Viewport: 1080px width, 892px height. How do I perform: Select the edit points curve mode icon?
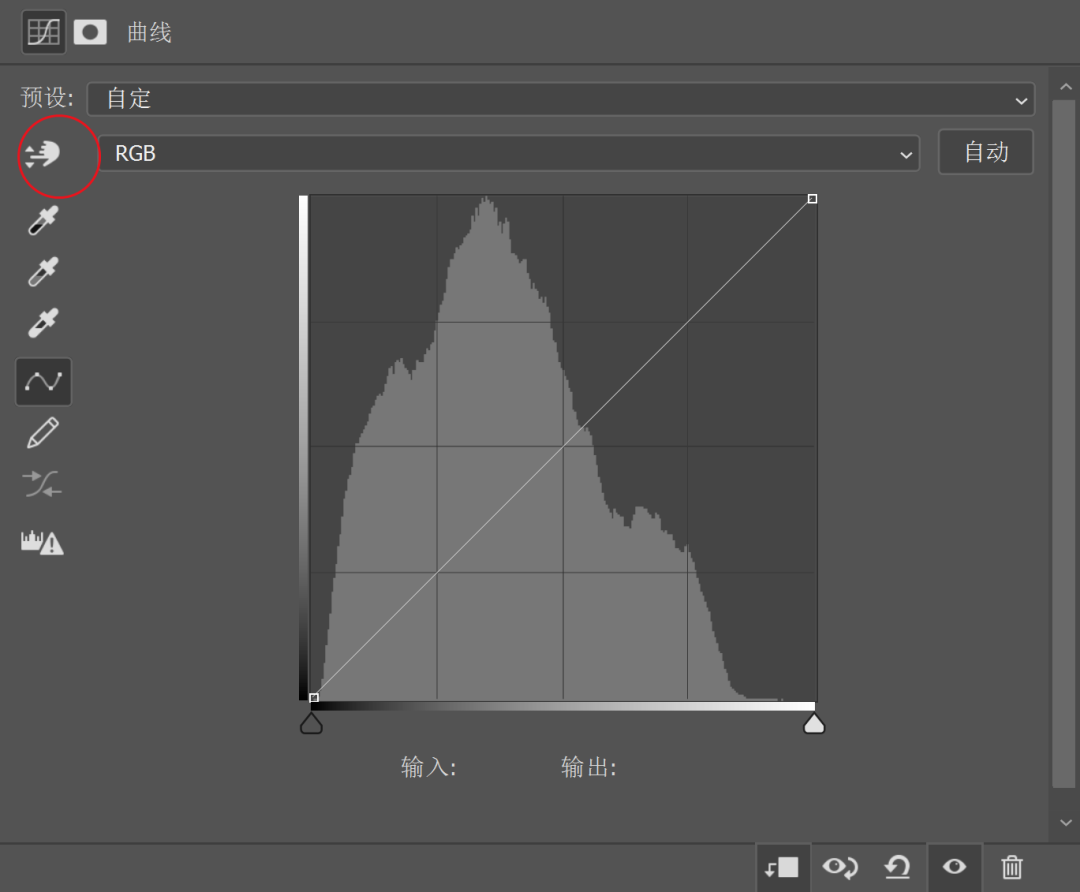pyautogui.click(x=42, y=381)
